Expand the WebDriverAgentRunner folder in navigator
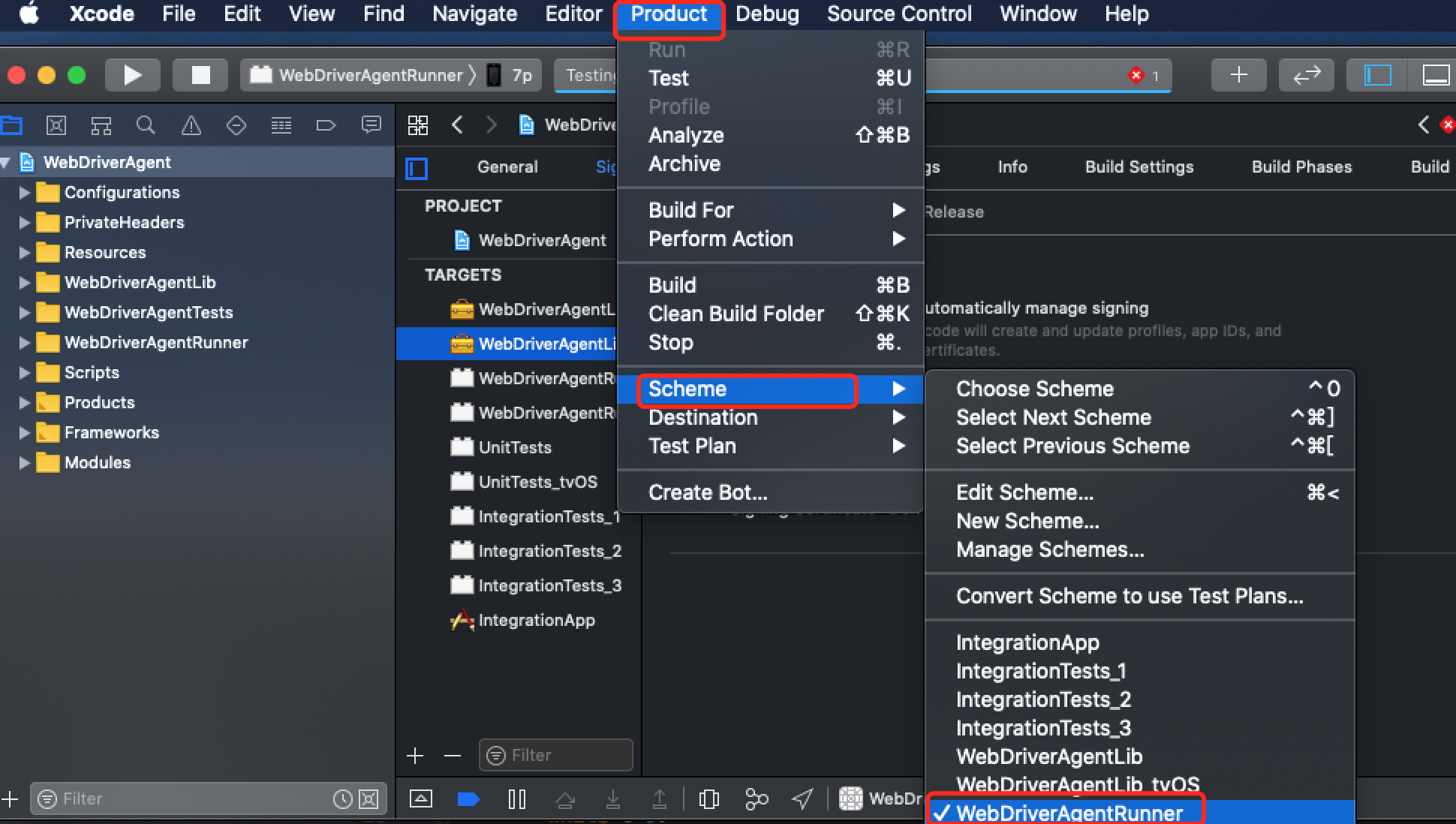The image size is (1456, 824). coord(24,343)
